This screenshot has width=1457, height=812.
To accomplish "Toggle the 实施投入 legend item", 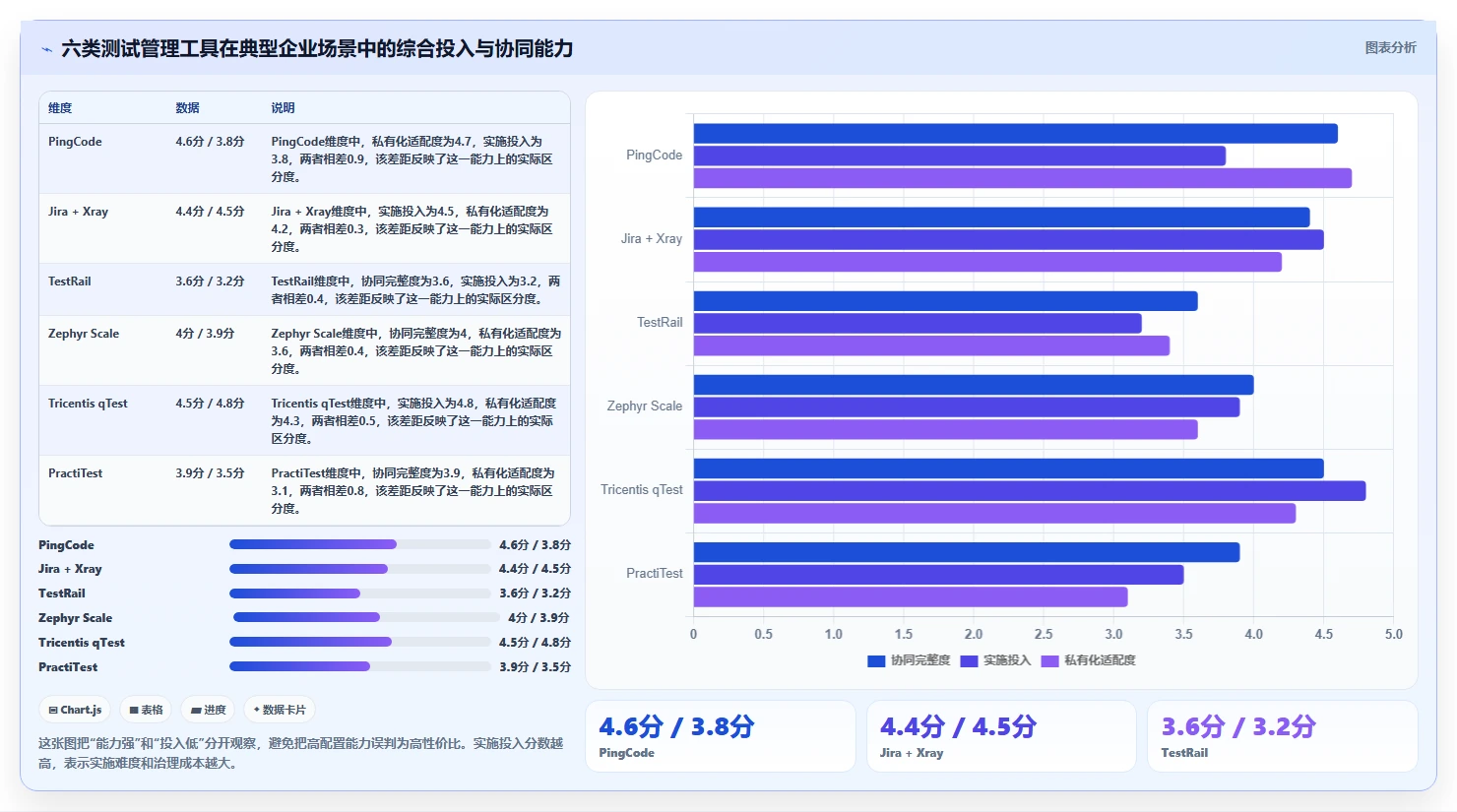I will coord(995,660).
